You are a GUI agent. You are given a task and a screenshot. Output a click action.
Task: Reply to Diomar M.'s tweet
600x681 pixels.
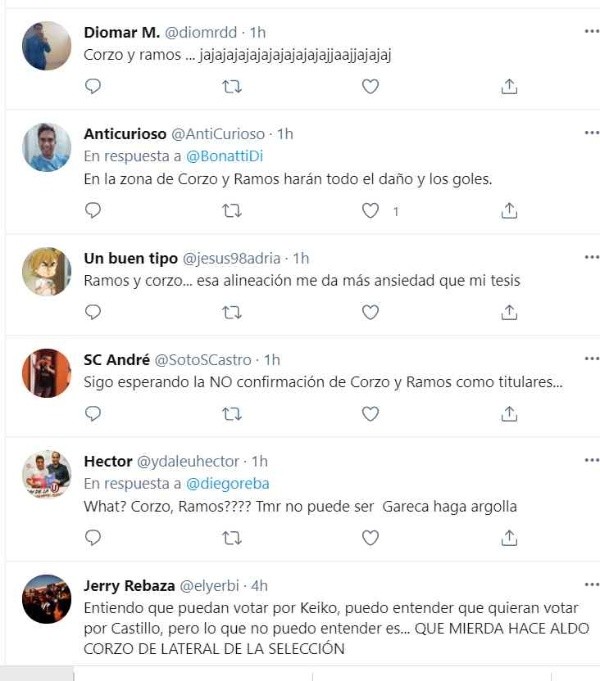[x=93, y=87]
